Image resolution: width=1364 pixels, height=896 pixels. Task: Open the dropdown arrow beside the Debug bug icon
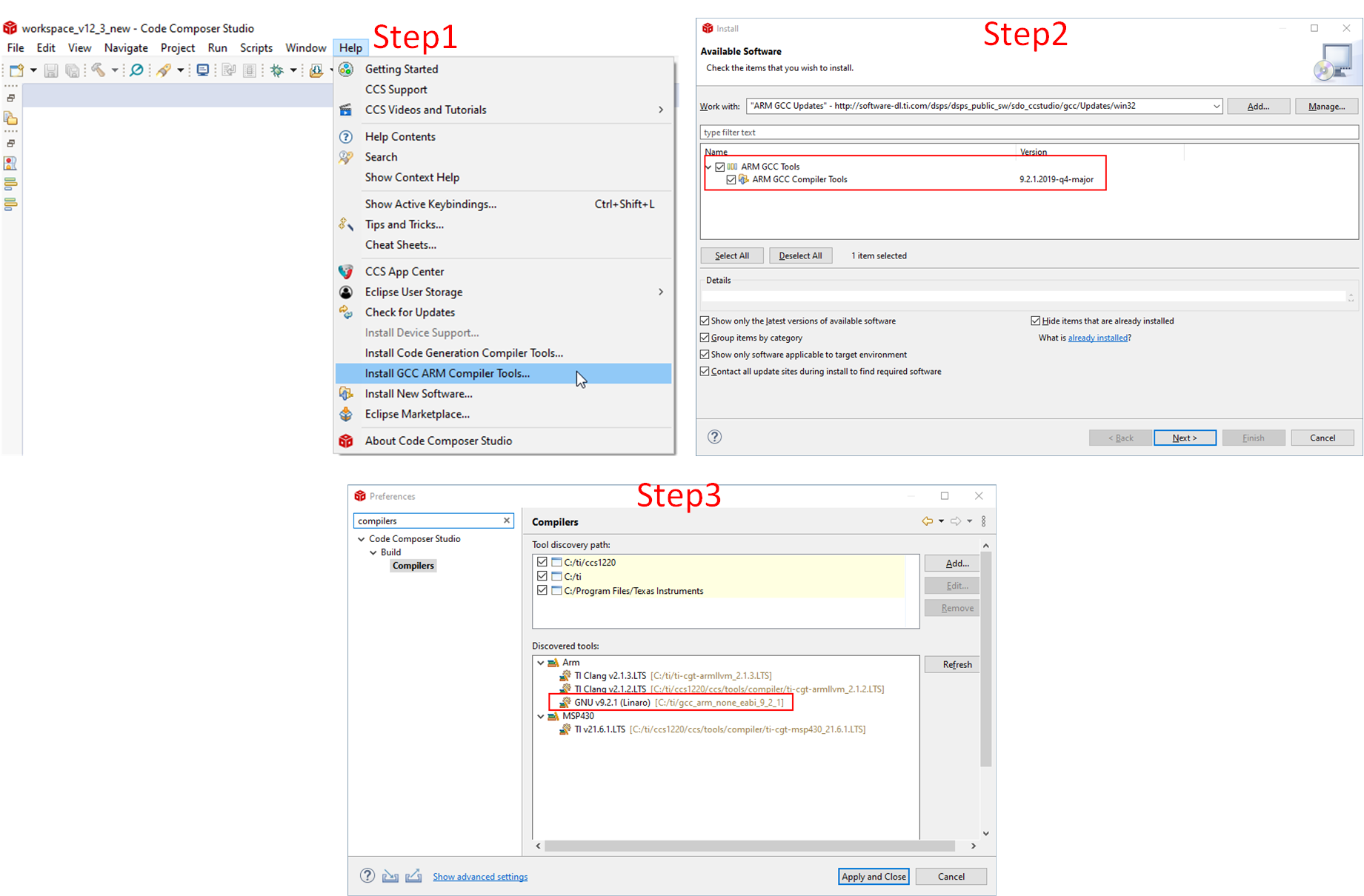pyautogui.click(x=293, y=70)
